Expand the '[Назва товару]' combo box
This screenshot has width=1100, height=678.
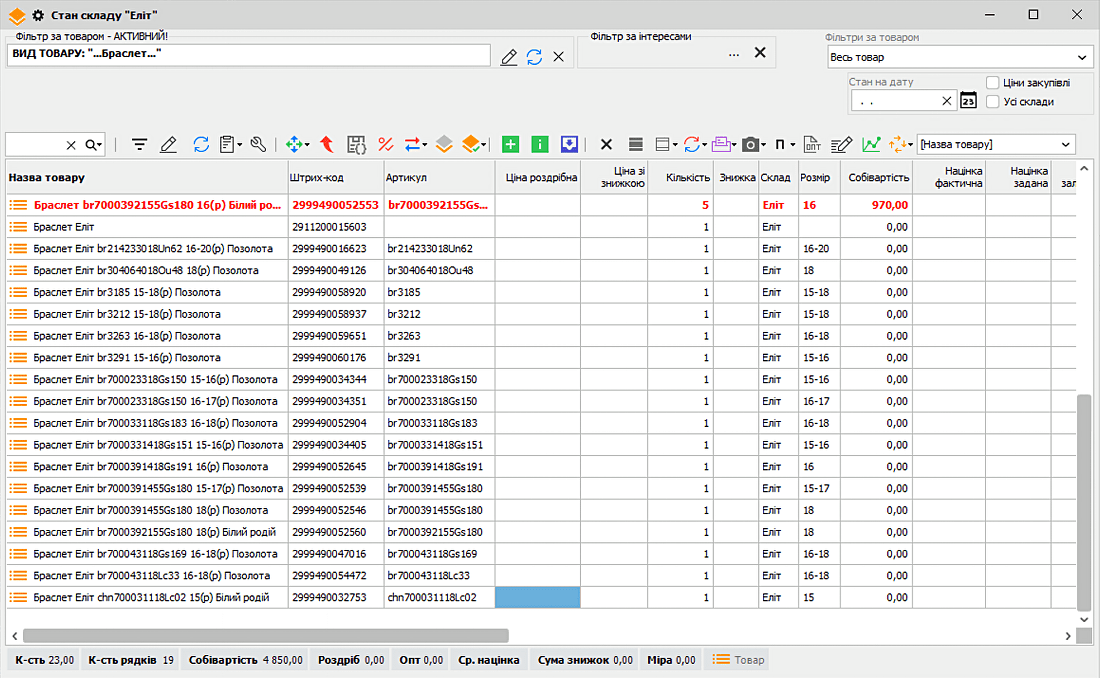[x=1066, y=145]
